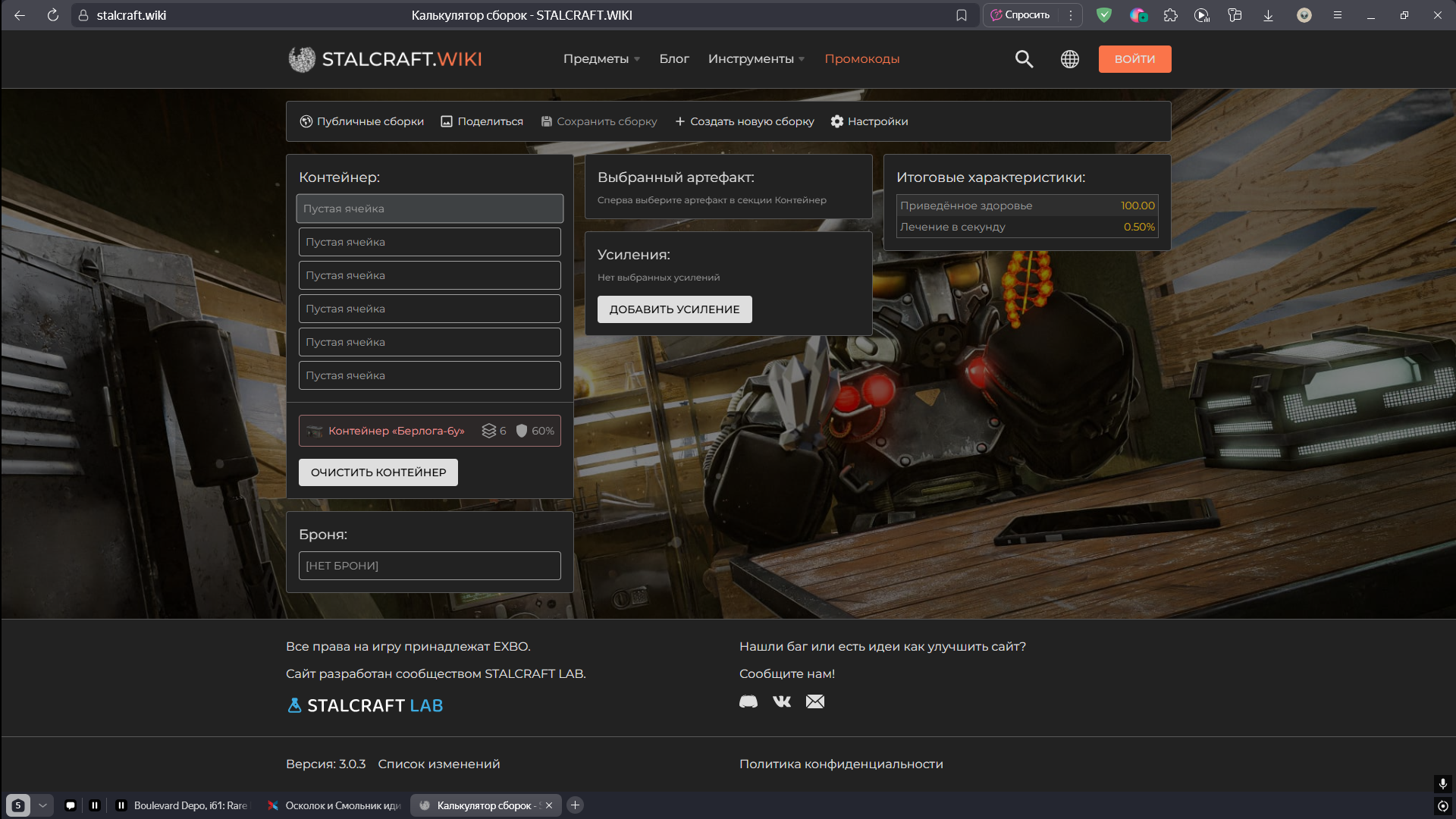Click the address bar stalcraft.wiki
The width and height of the screenshot is (1456, 819).
tap(131, 15)
